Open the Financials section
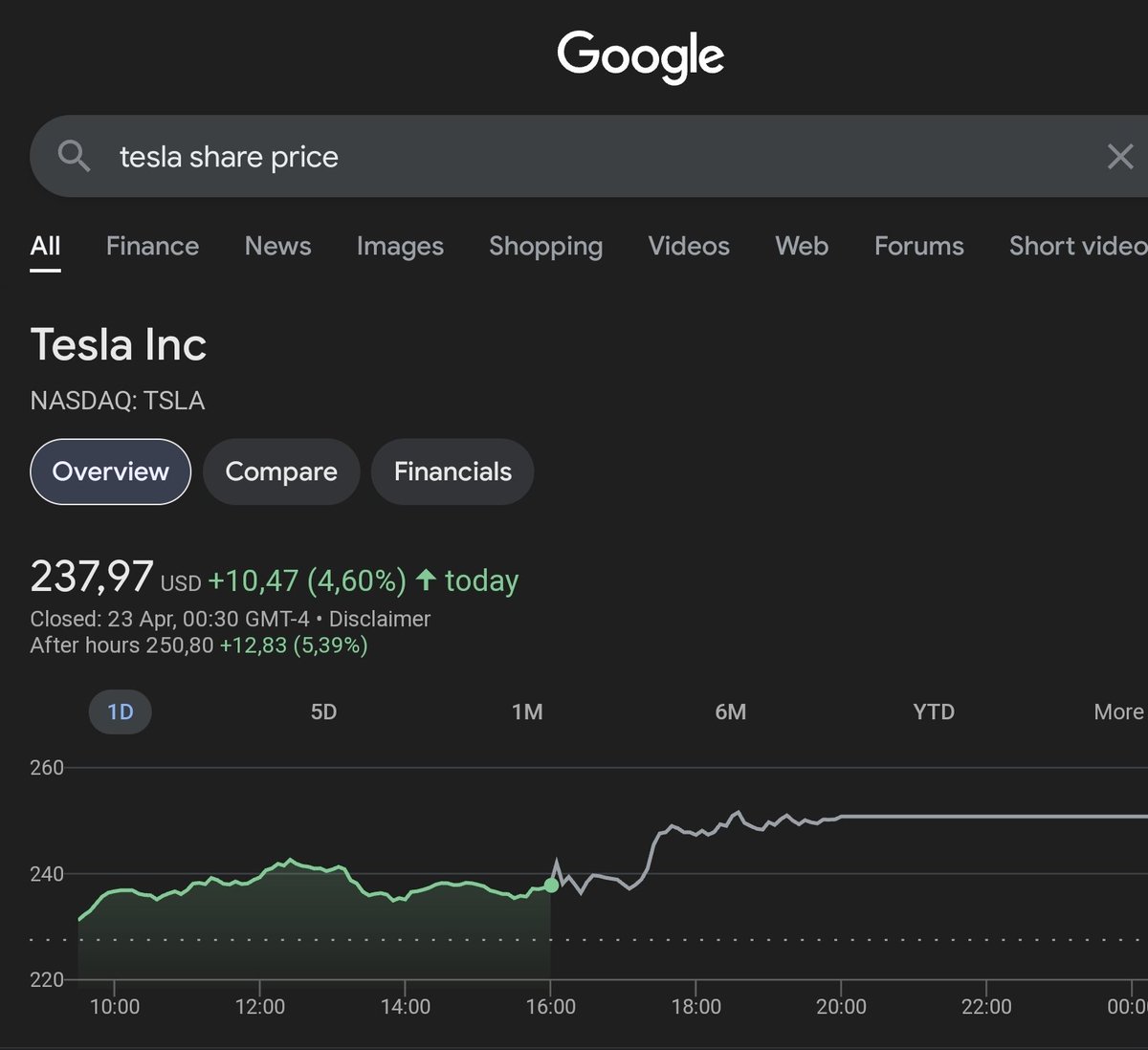1148x1050 pixels. pos(453,471)
